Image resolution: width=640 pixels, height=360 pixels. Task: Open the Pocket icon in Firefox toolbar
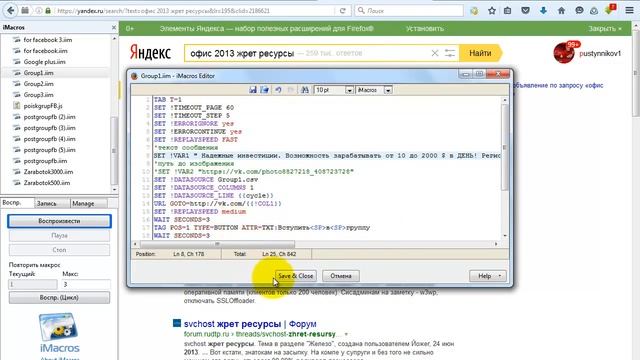click(525, 11)
